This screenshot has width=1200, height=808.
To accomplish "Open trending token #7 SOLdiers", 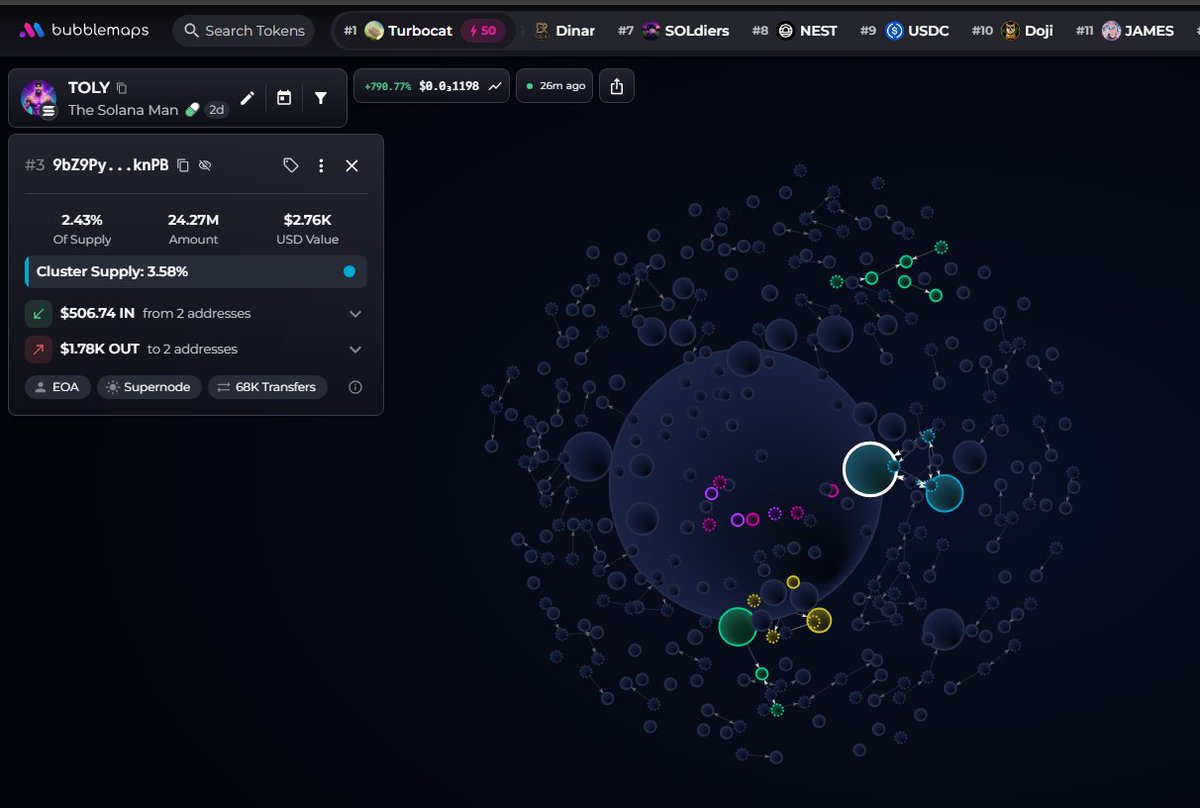I will click(676, 31).
